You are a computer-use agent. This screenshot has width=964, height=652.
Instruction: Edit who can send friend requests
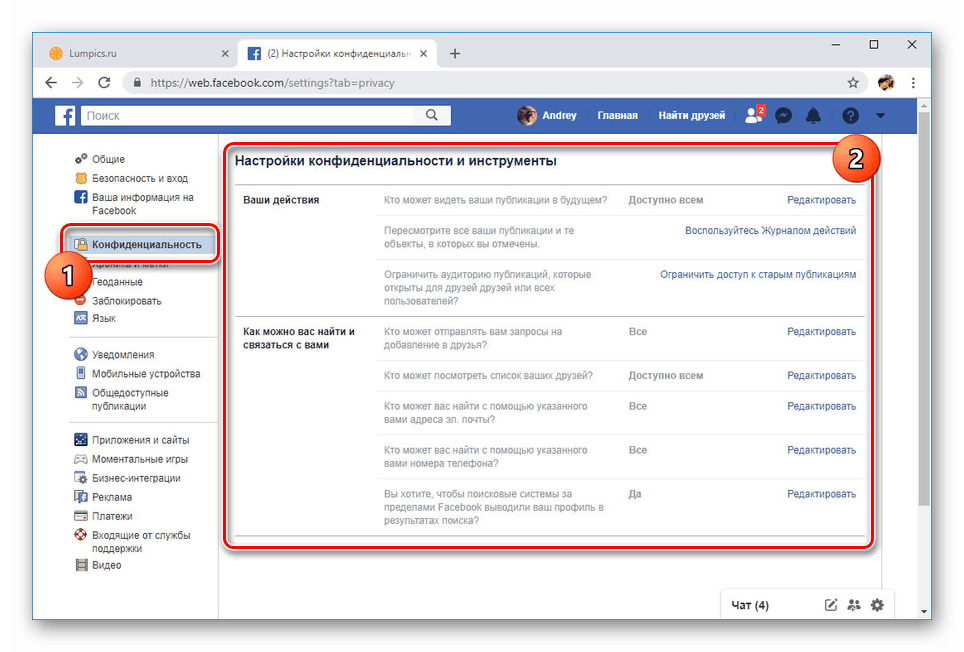822,331
